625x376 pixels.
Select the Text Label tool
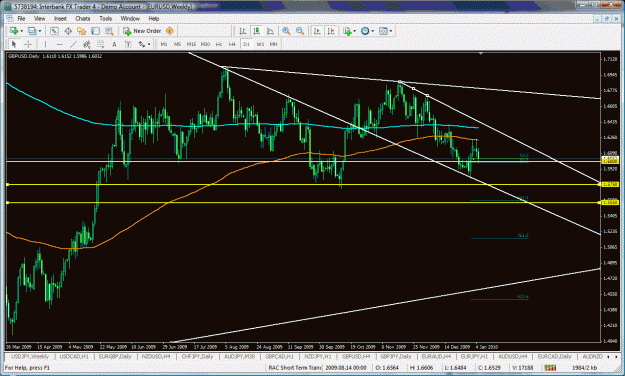(128, 44)
